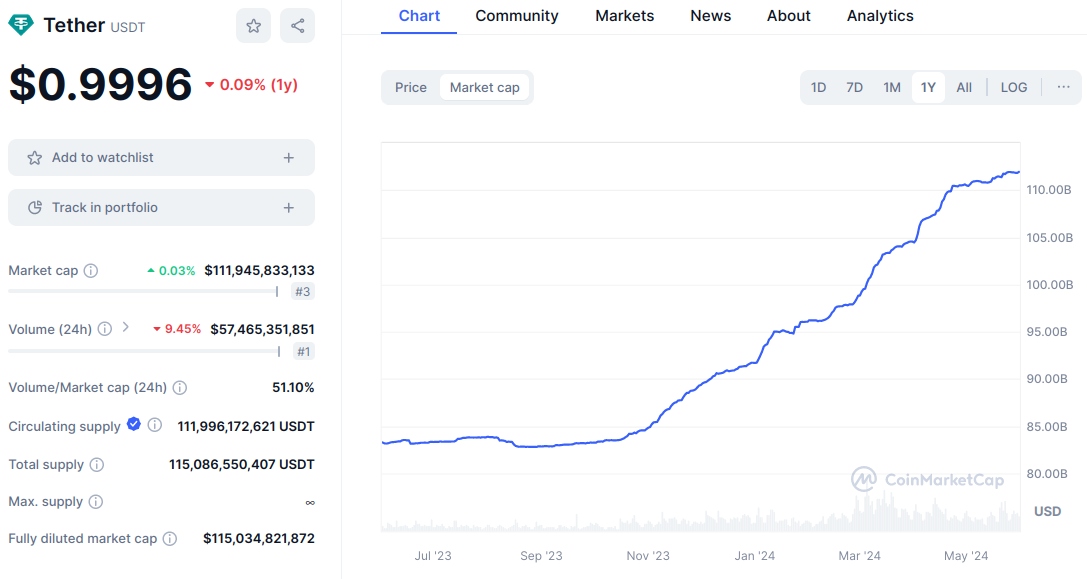Click the Volume (24h) rank progress bar
Image resolution: width=1087 pixels, height=579 pixels.
[144, 352]
